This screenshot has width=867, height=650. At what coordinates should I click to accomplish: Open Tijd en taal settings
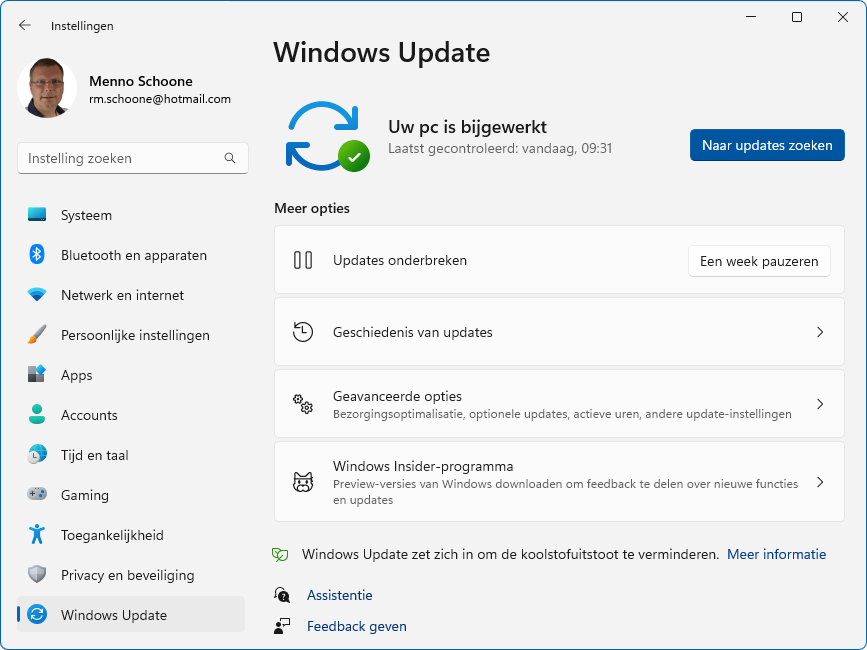[131, 455]
